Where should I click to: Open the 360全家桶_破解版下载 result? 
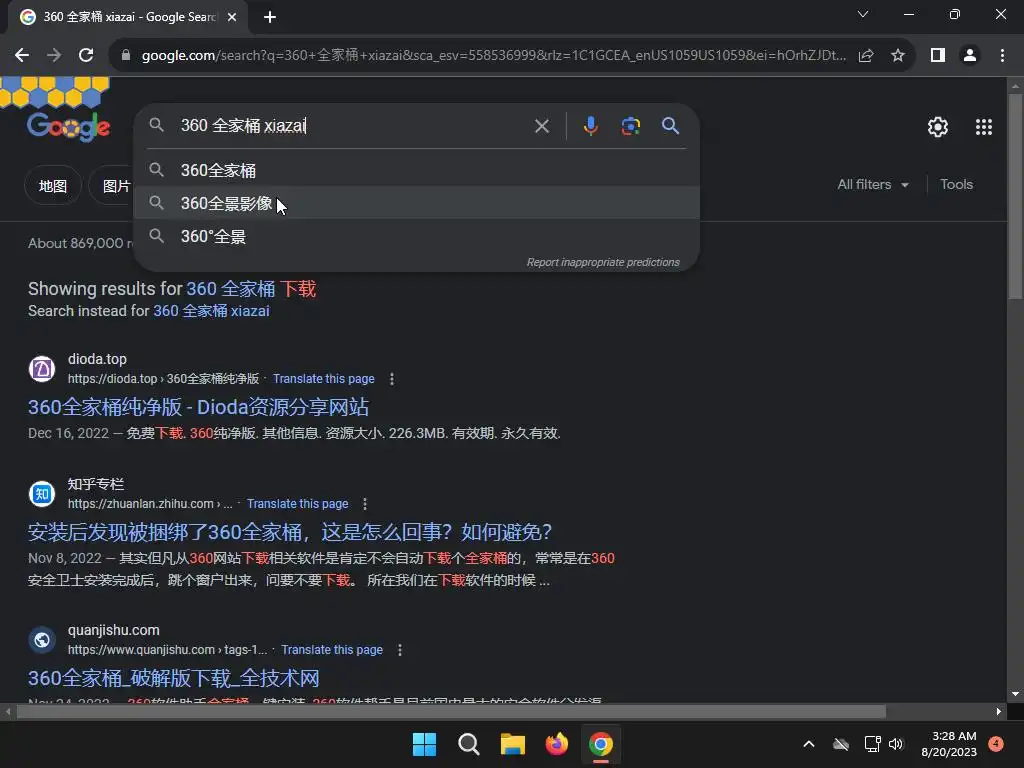[x=174, y=678]
